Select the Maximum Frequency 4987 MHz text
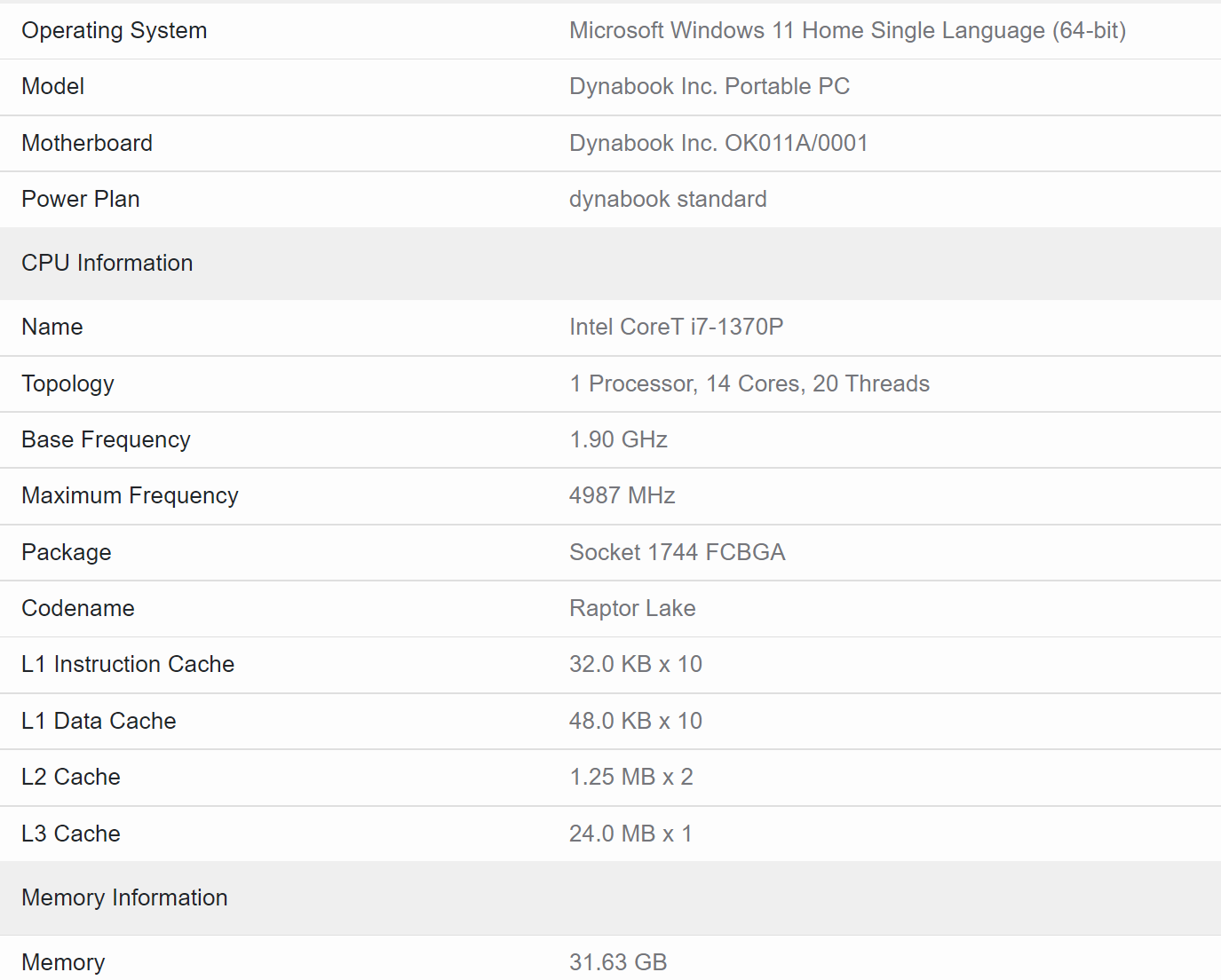 (622, 495)
